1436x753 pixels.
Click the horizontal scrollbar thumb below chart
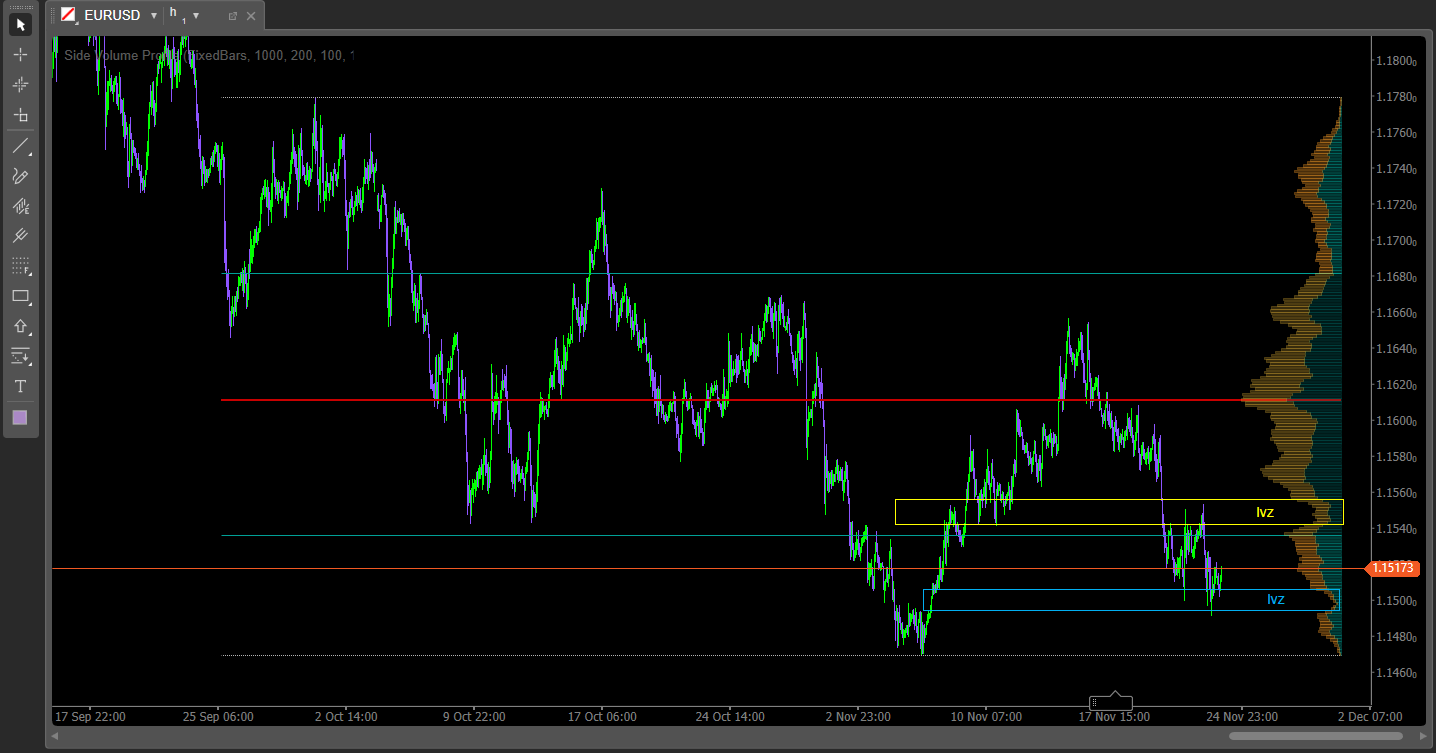point(1313,736)
